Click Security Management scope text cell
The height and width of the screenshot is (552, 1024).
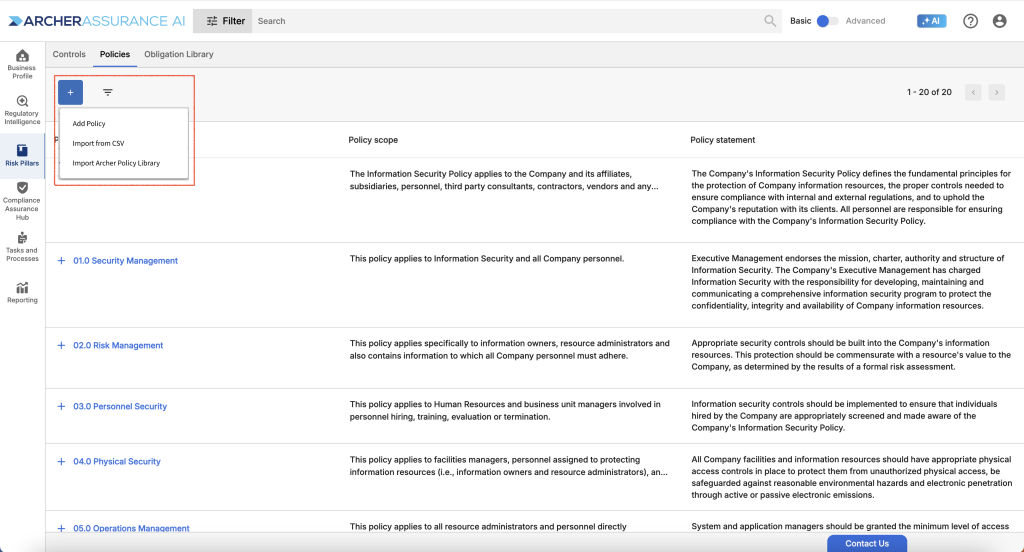pos(487,259)
